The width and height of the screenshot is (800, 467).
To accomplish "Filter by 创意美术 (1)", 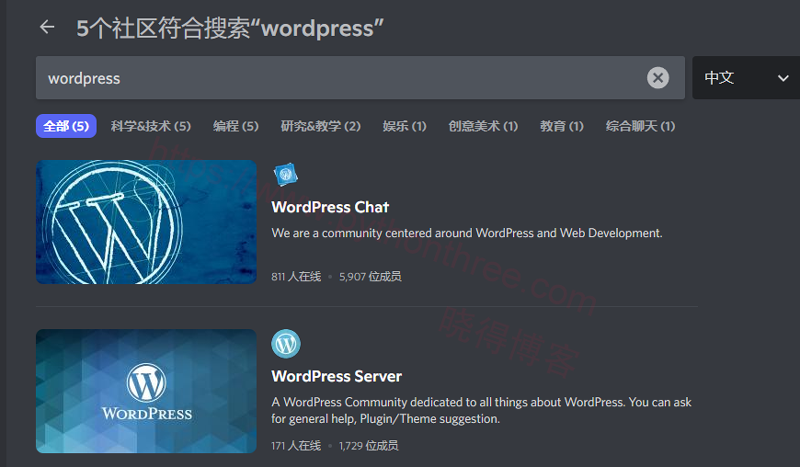I will (483, 126).
